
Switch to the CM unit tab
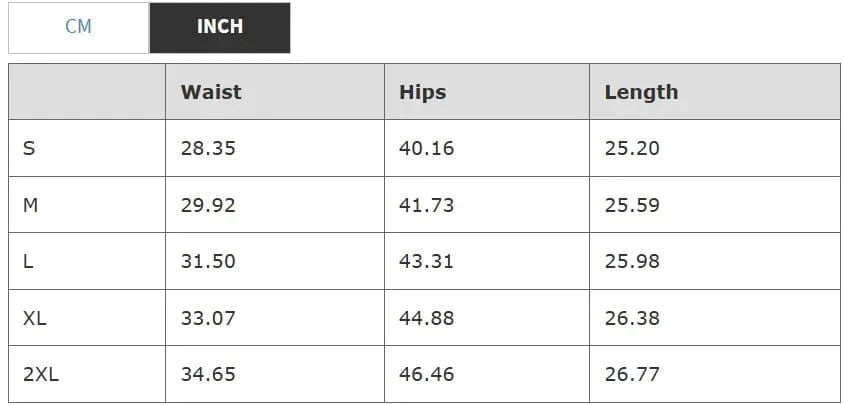[78, 27]
